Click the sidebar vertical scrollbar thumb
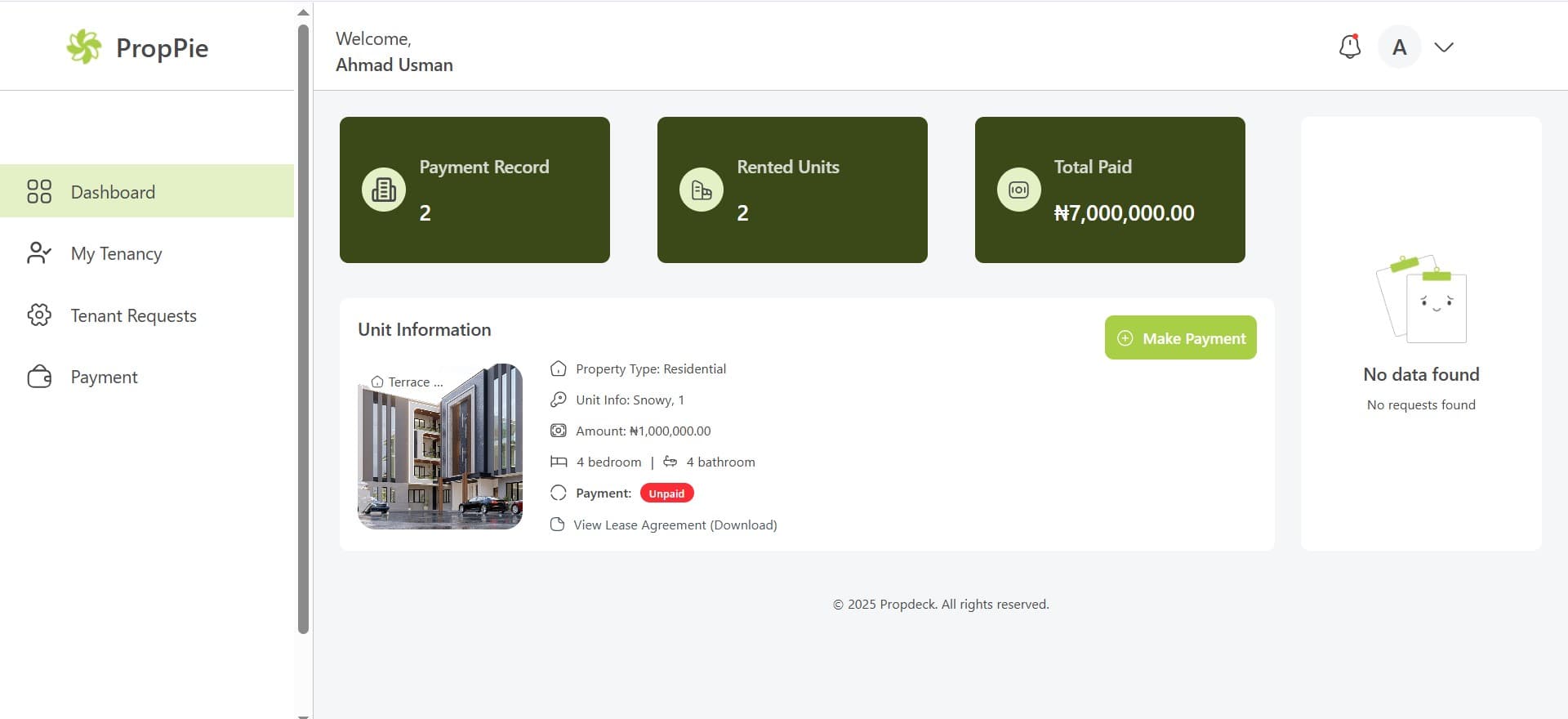 303,328
